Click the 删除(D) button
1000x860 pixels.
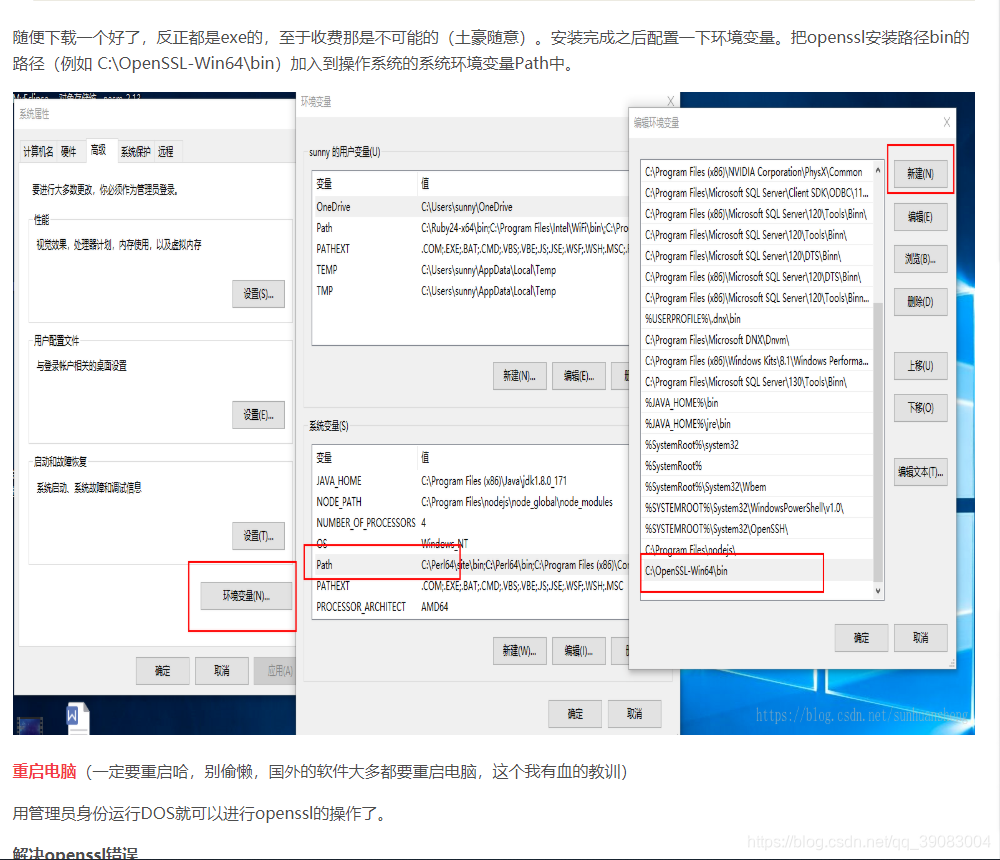pyautogui.click(x=919, y=301)
